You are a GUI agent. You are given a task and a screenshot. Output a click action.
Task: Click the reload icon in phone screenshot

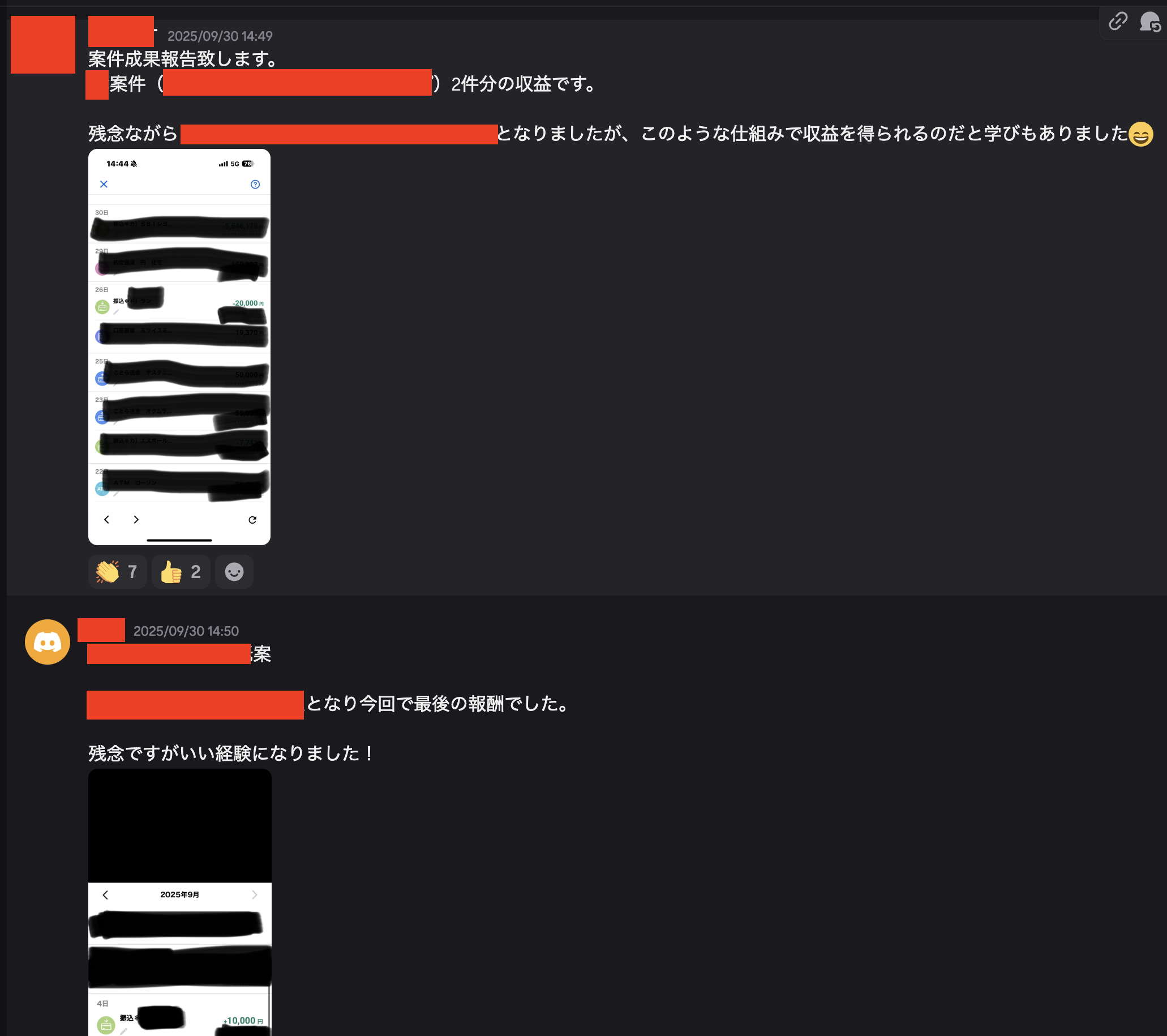coord(252,520)
